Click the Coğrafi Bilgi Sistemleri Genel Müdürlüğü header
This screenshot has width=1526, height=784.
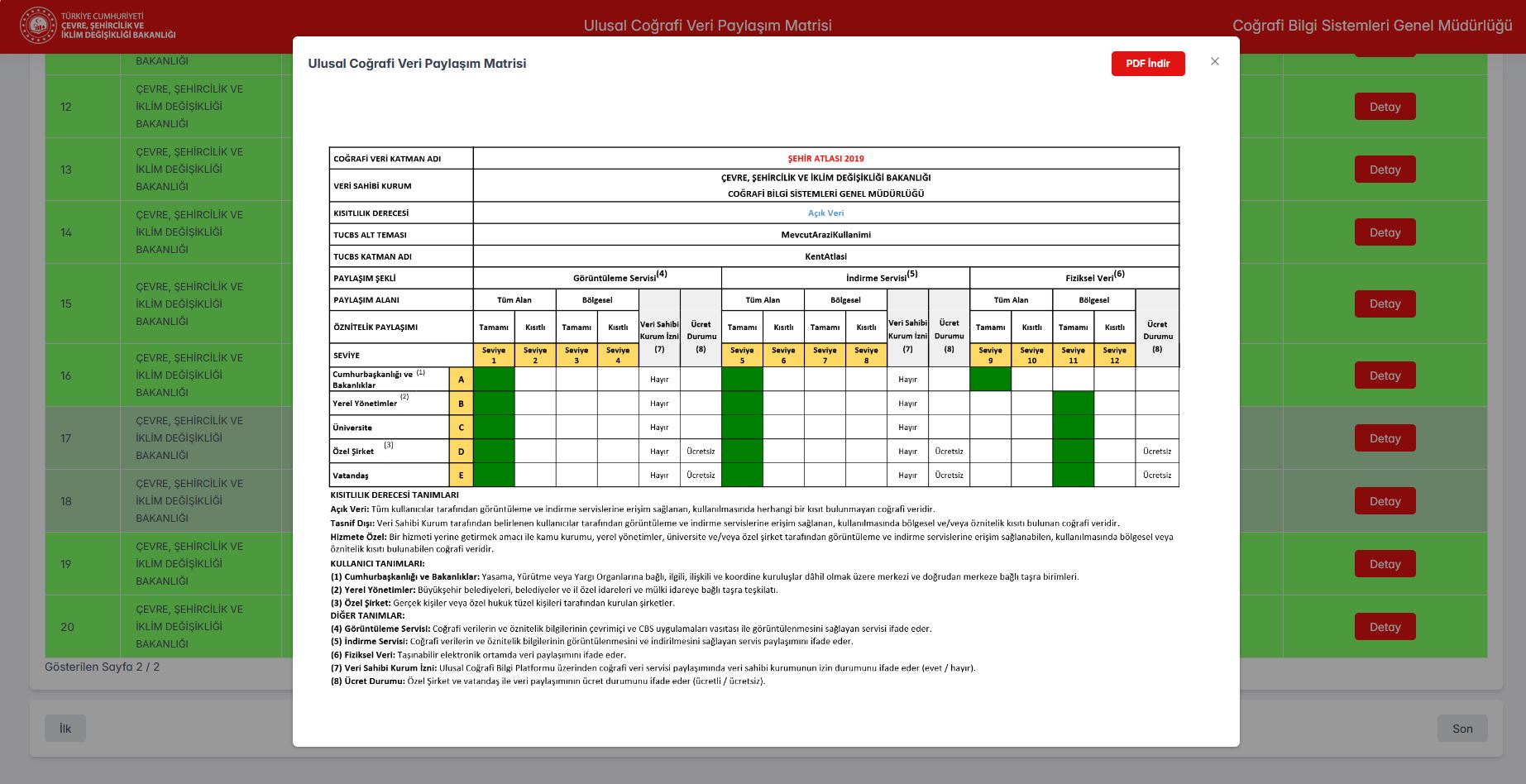1371,26
